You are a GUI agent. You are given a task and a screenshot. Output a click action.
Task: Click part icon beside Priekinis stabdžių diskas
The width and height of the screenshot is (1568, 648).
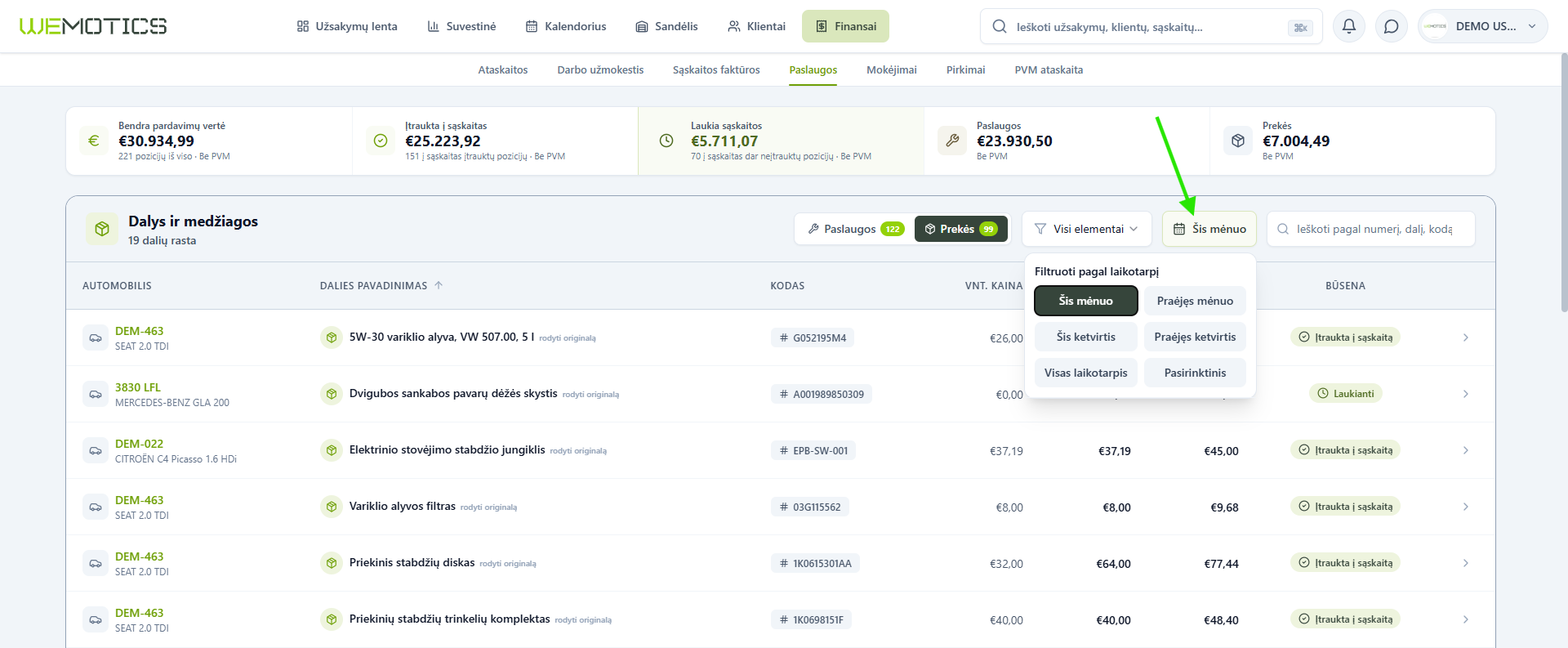pos(332,563)
